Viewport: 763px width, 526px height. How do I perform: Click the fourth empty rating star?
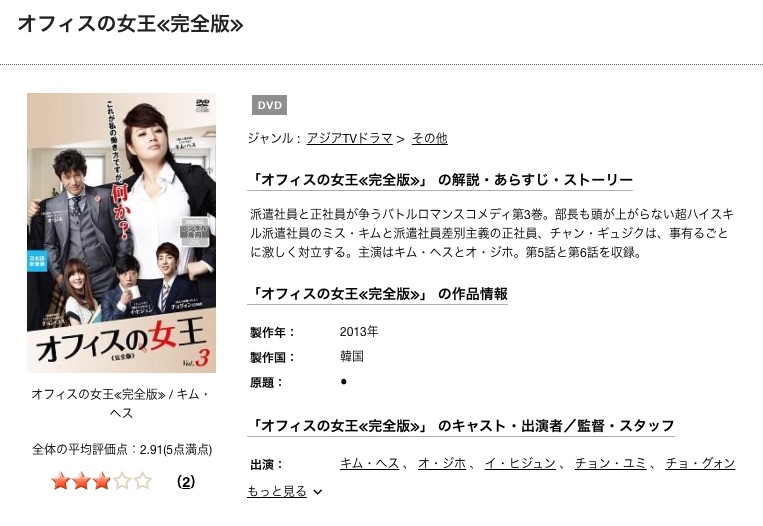[x=122, y=481]
